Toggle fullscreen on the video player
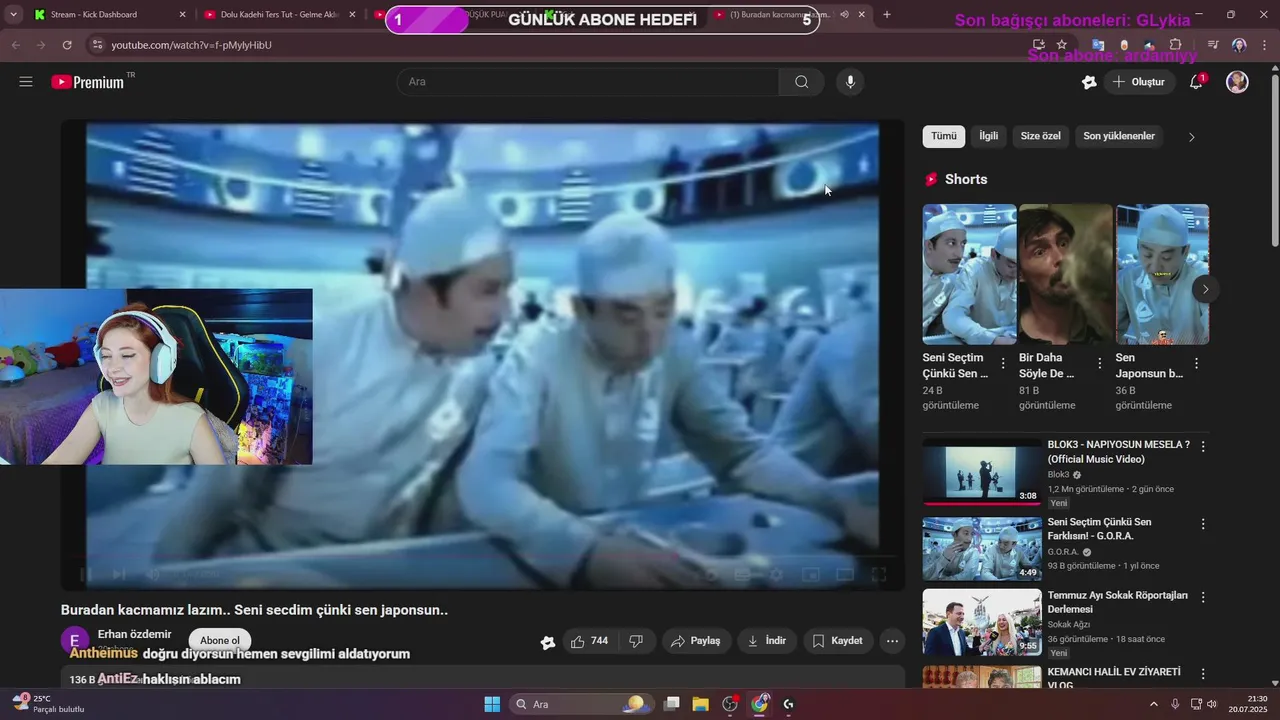Screen dimensions: 1280x720 878,574
